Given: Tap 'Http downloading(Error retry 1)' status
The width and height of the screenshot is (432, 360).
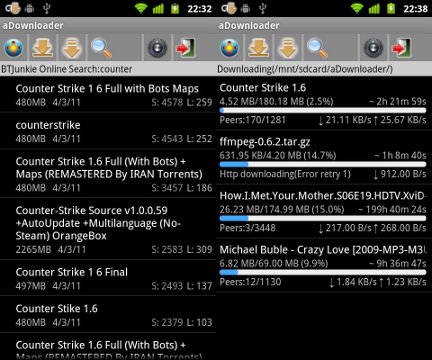Looking at the screenshot, I should [x=285, y=174].
